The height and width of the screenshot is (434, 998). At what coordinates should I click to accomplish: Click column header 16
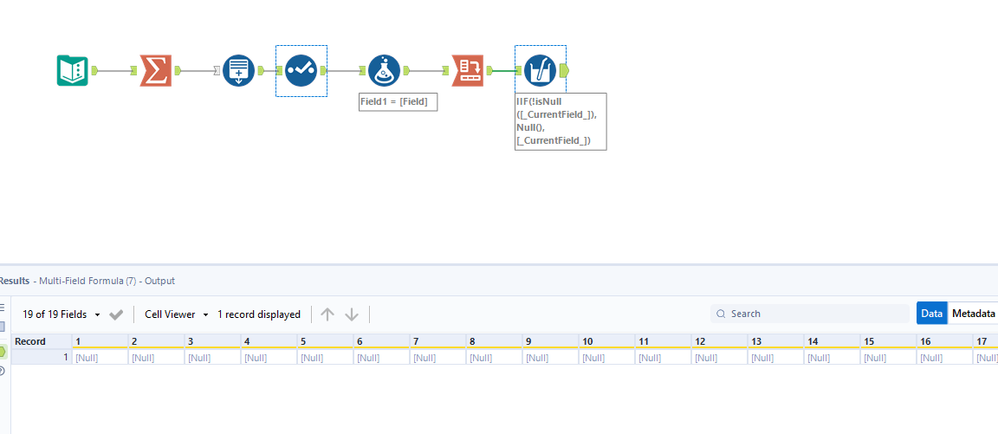(945, 342)
